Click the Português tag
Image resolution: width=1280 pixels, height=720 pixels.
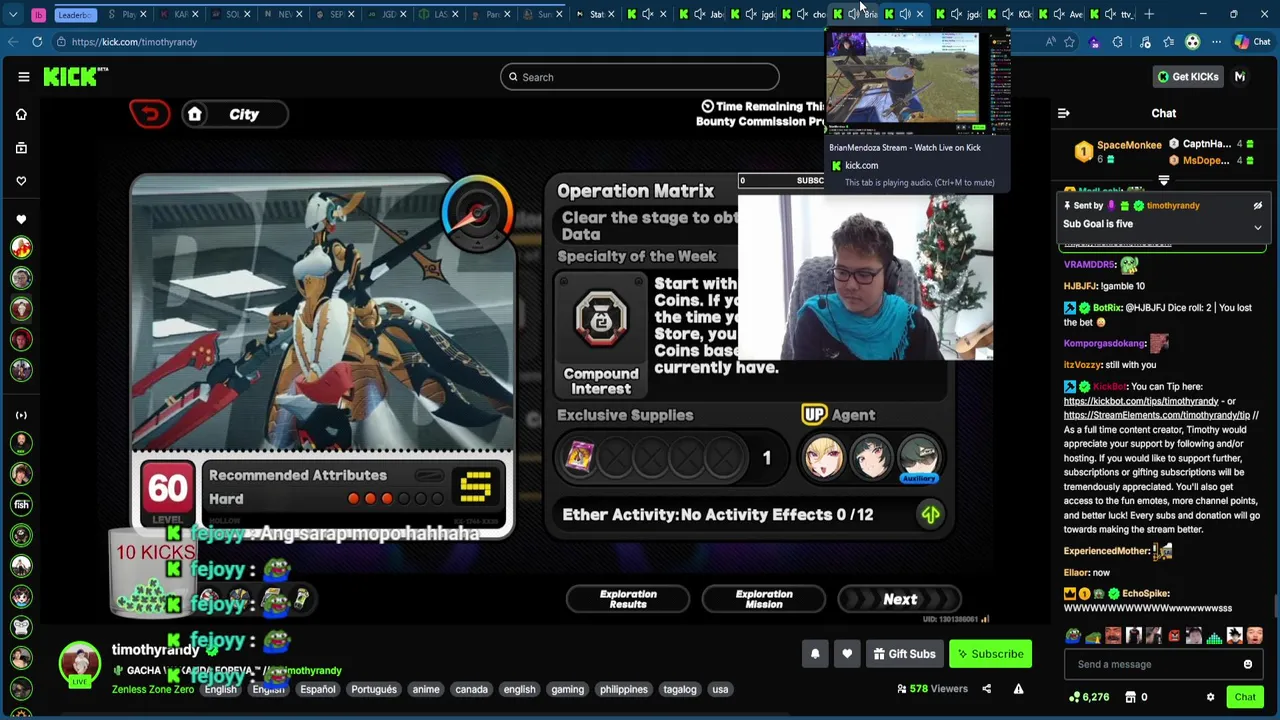point(374,689)
